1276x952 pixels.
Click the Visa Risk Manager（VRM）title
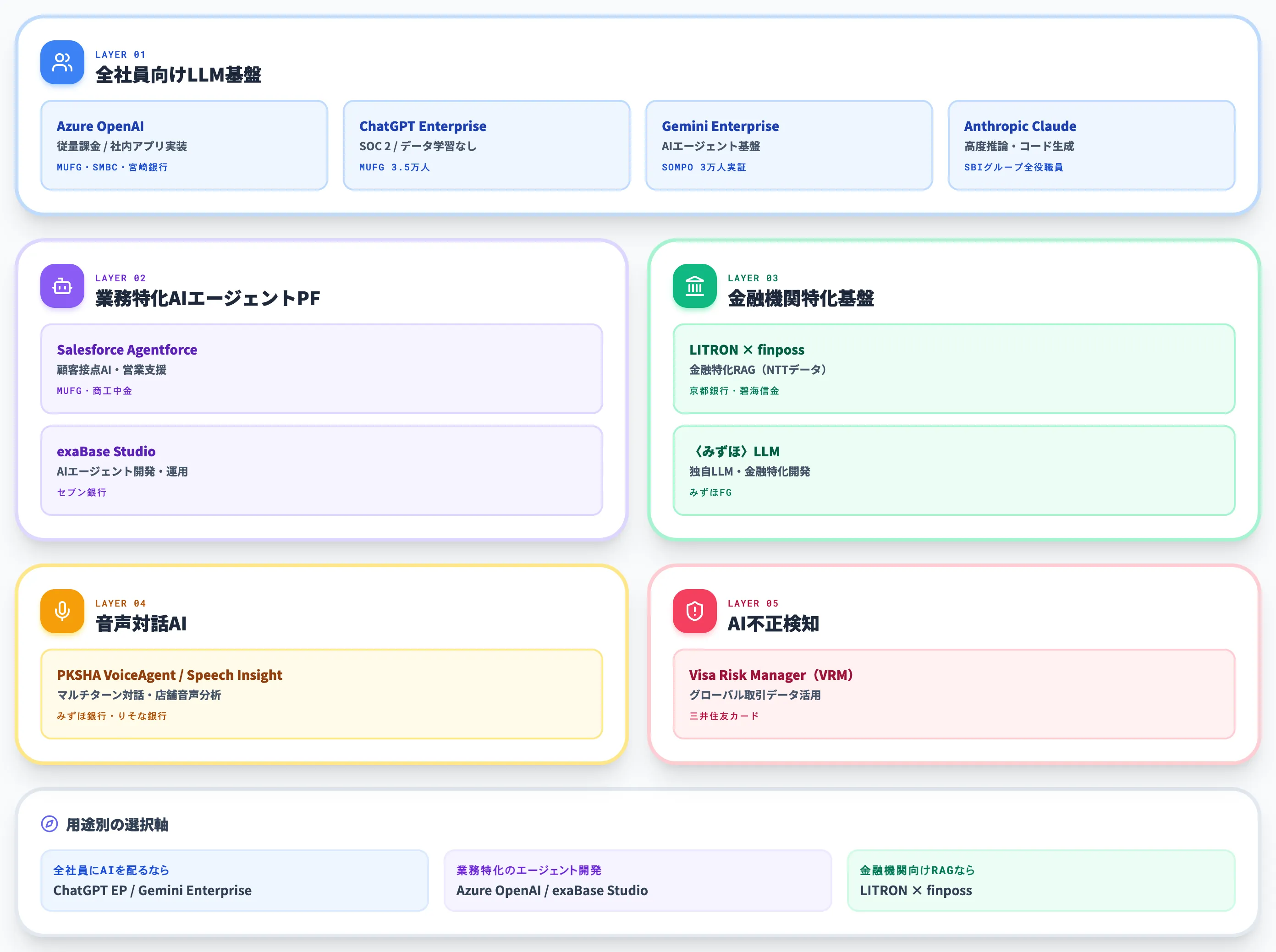[771, 675]
